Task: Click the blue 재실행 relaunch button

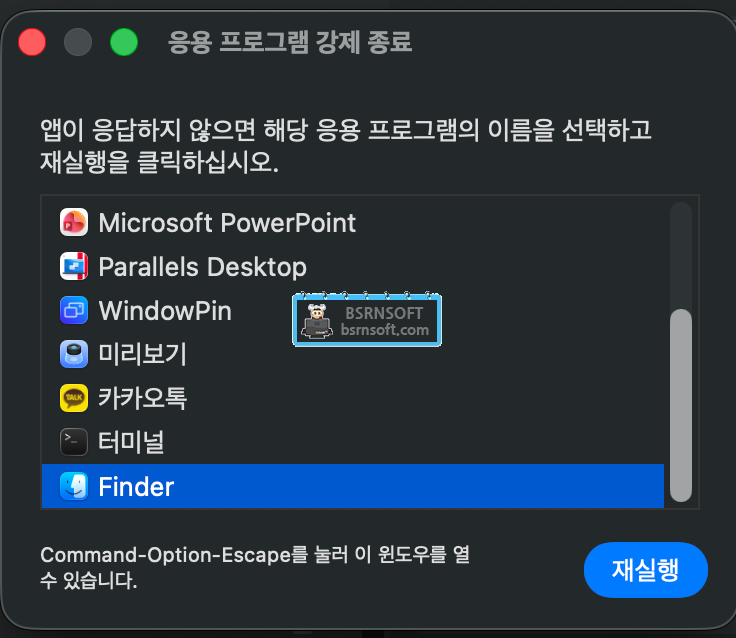Action: 645,570
